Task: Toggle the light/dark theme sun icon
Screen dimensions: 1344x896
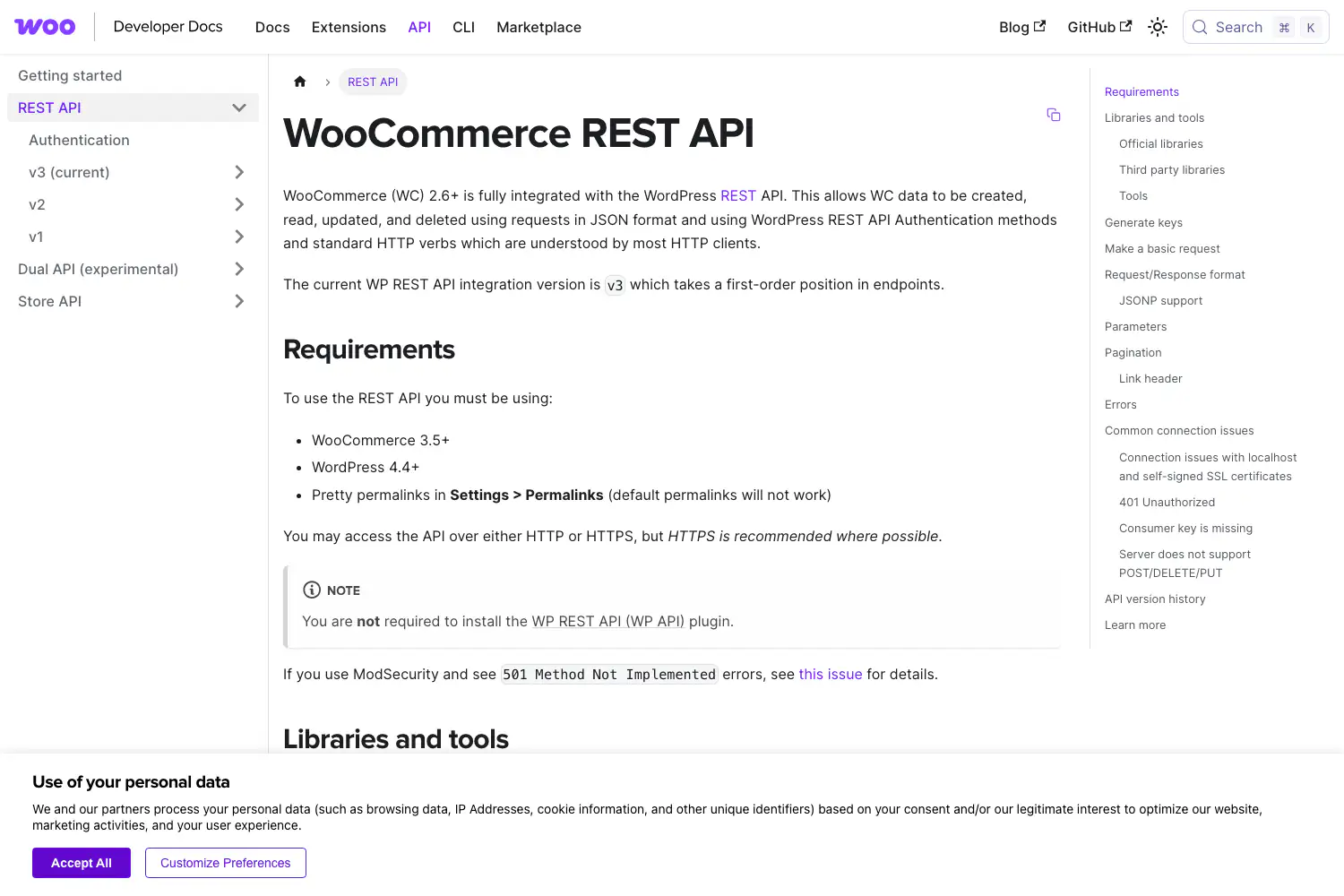Action: 1158,27
